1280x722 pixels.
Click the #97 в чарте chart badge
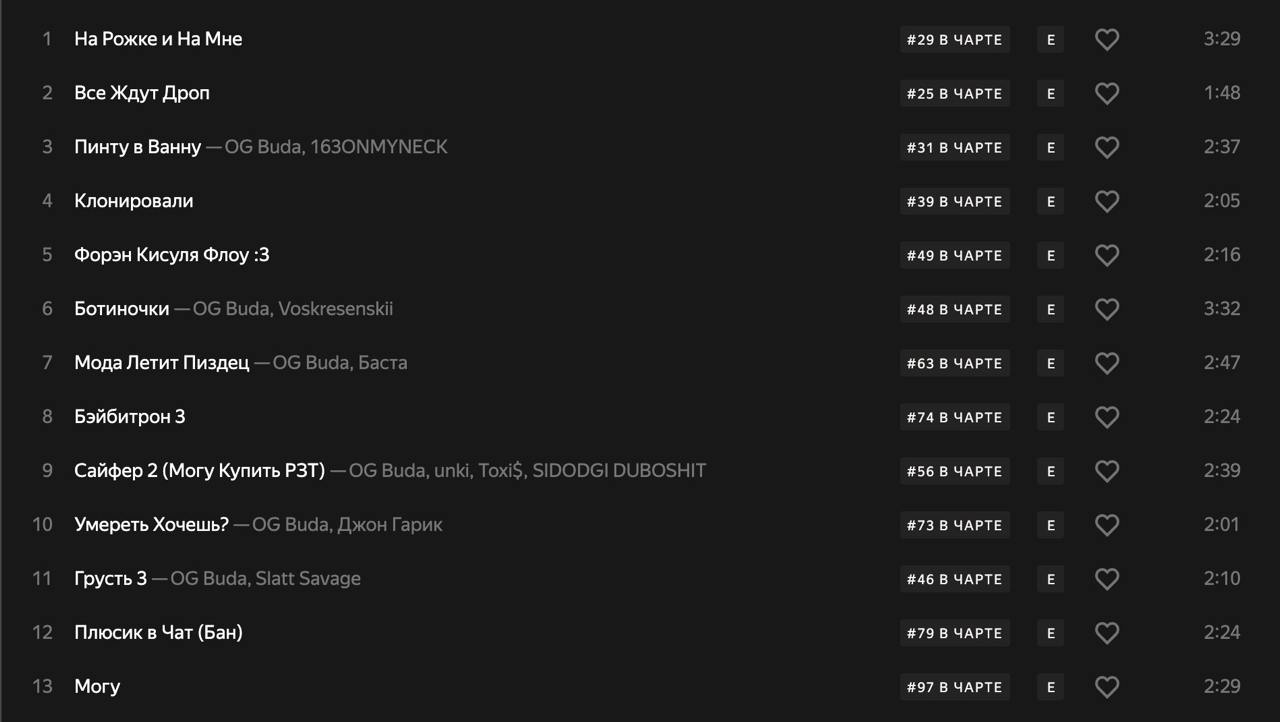click(x=954, y=687)
